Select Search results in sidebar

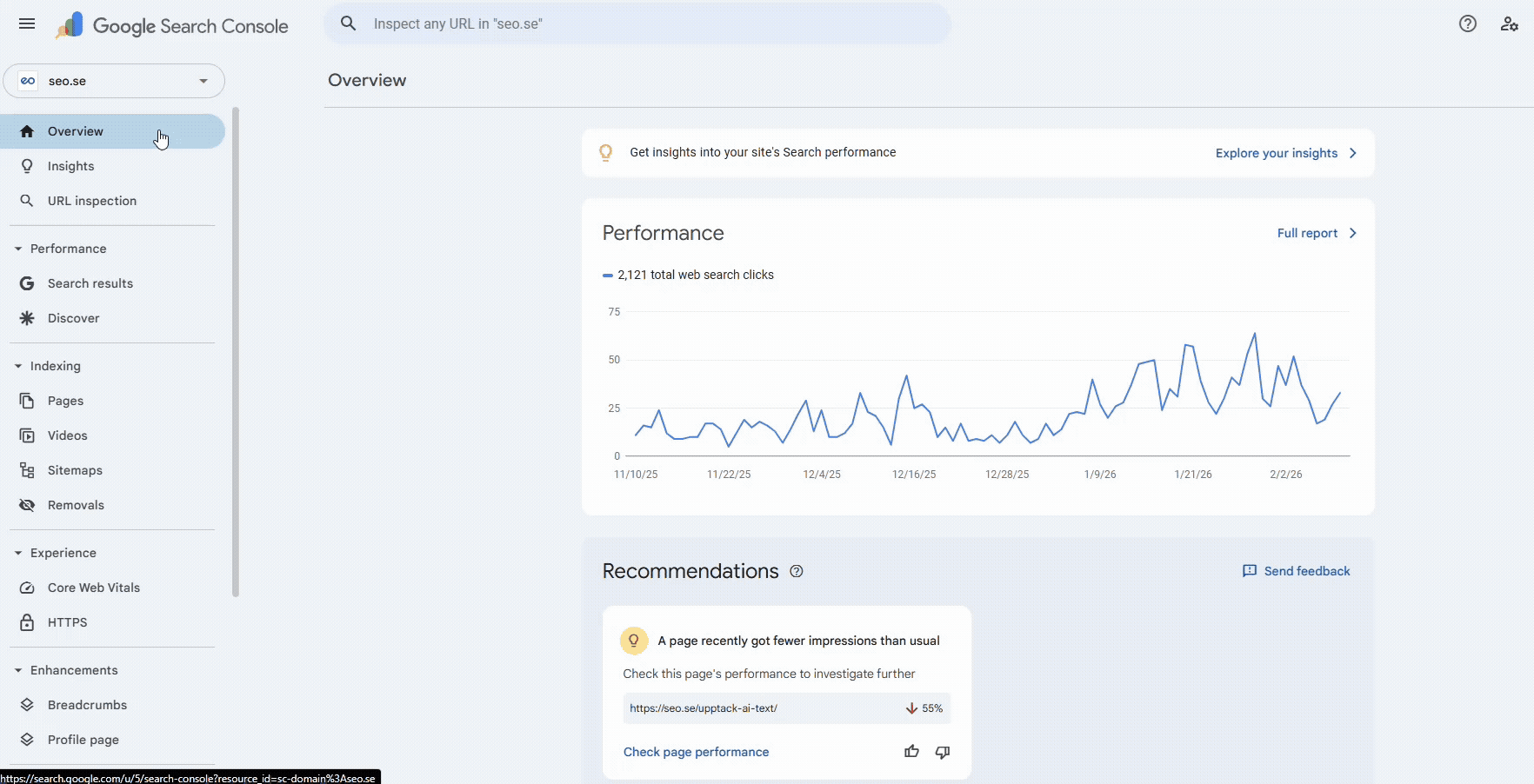point(90,283)
